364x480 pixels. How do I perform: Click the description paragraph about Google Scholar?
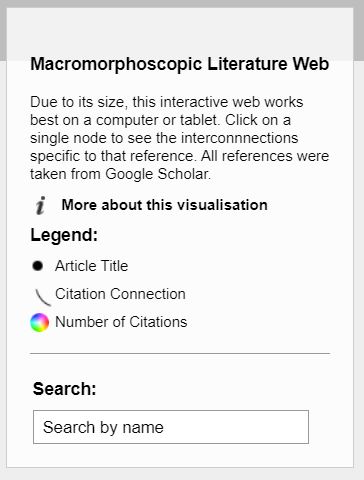point(180,138)
